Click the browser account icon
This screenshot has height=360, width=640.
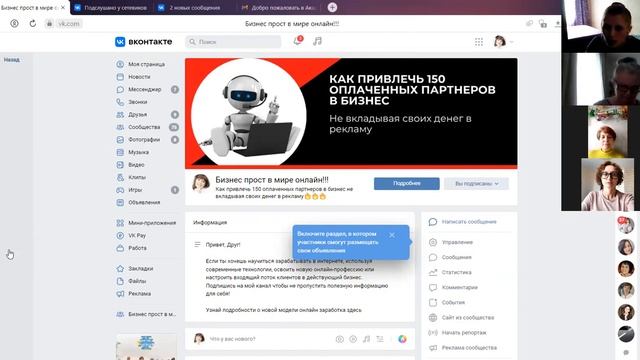(14, 24)
